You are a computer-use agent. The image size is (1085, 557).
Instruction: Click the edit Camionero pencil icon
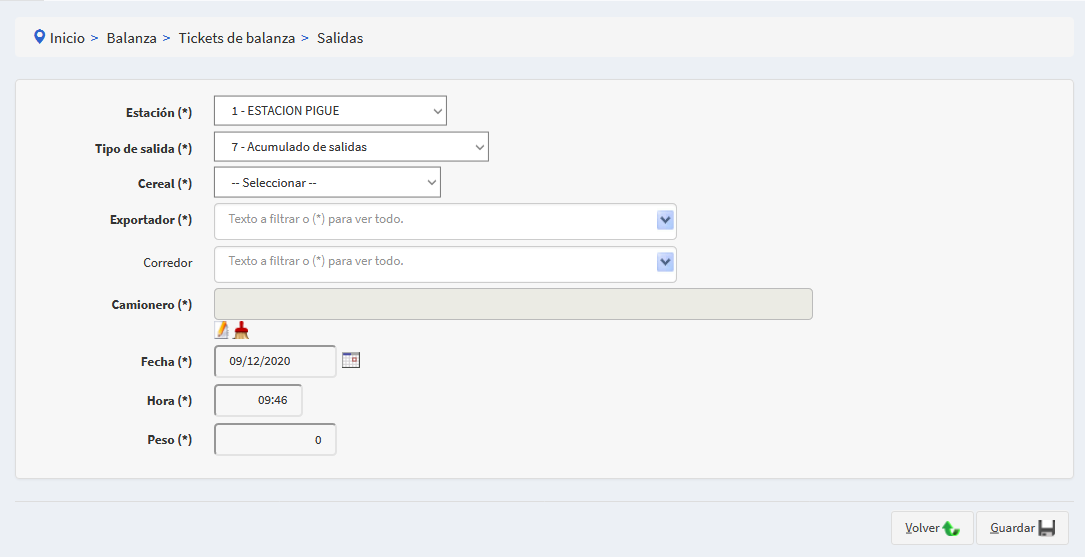click(222, 330)
